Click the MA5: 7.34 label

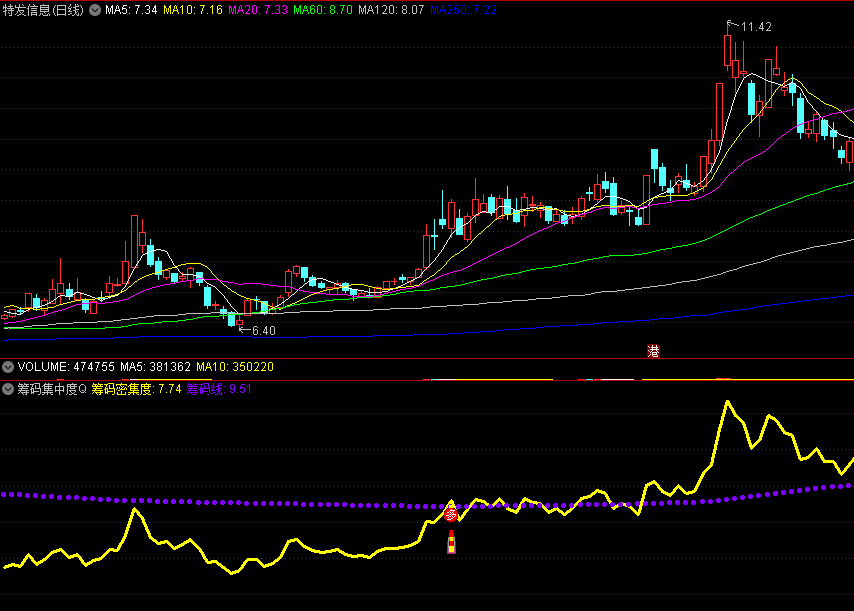(x=131, y=10)
